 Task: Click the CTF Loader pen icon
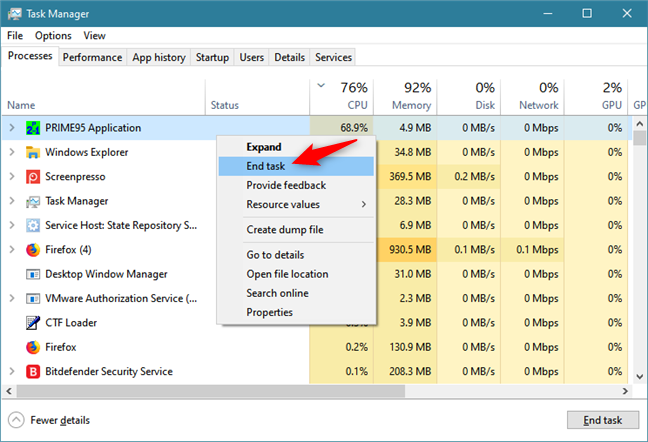(x=33, y=323)
